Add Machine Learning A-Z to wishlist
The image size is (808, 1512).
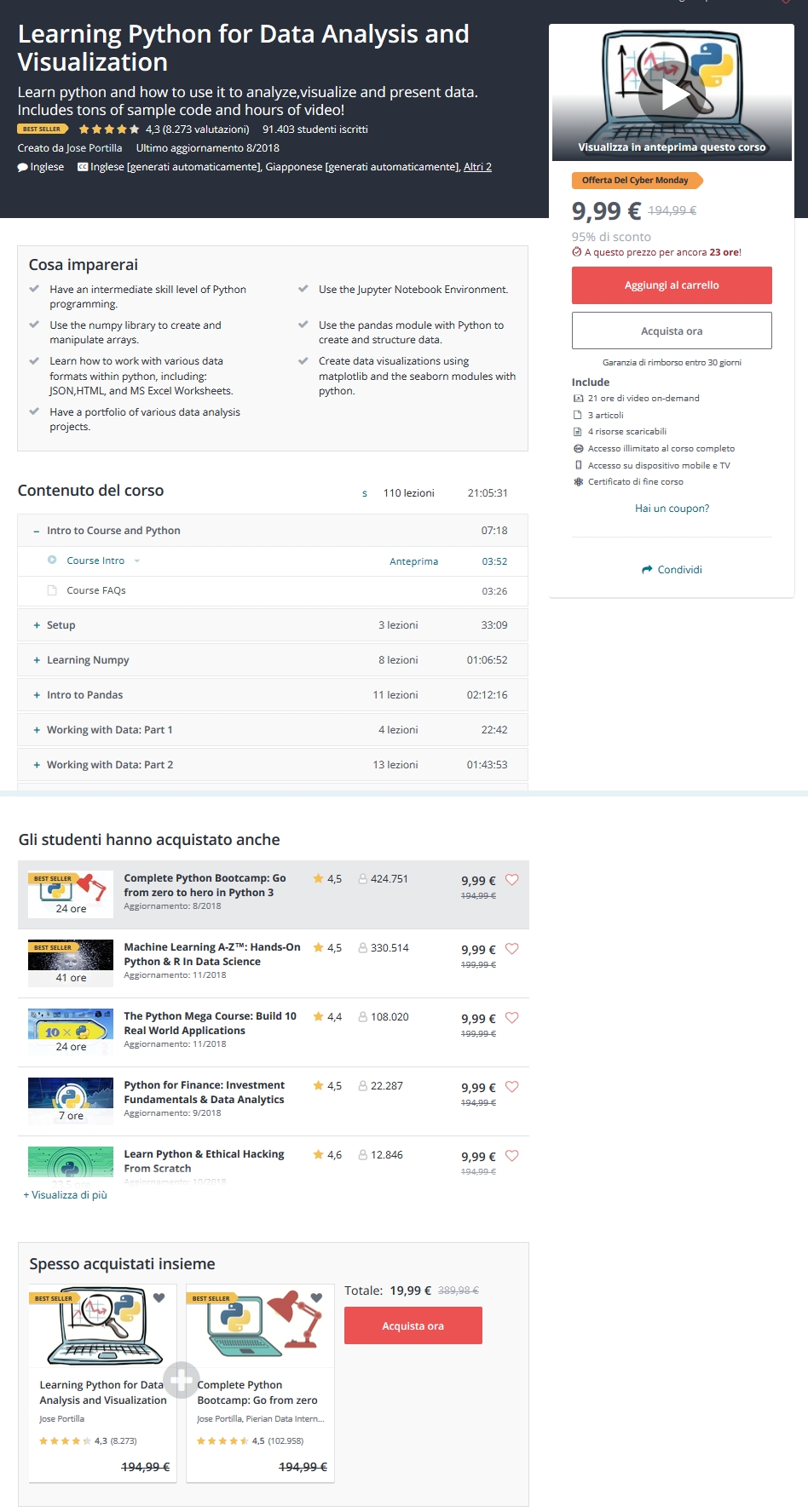point(512,949)
